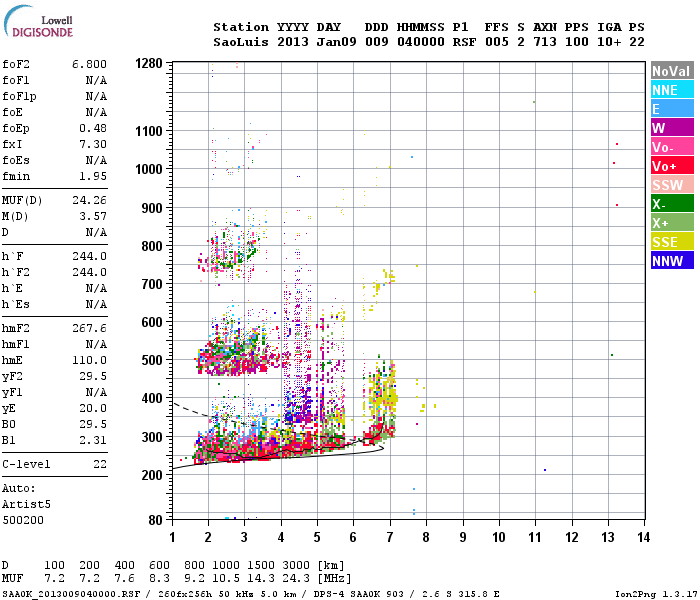Select the pink Vo- legend swatch
This screenshot has width=700, height=600.
(x=672, y=147)
